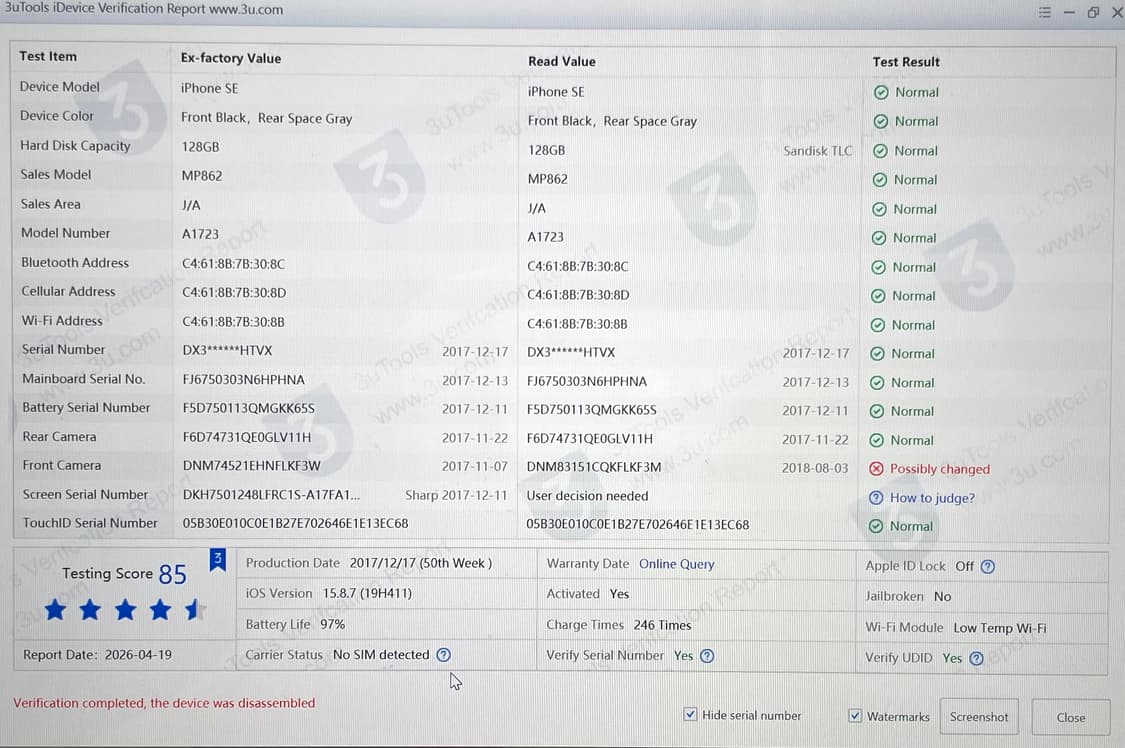Click the Close button at bottom right
This screenshot has height=748, width=1125.
point(1070,717)
